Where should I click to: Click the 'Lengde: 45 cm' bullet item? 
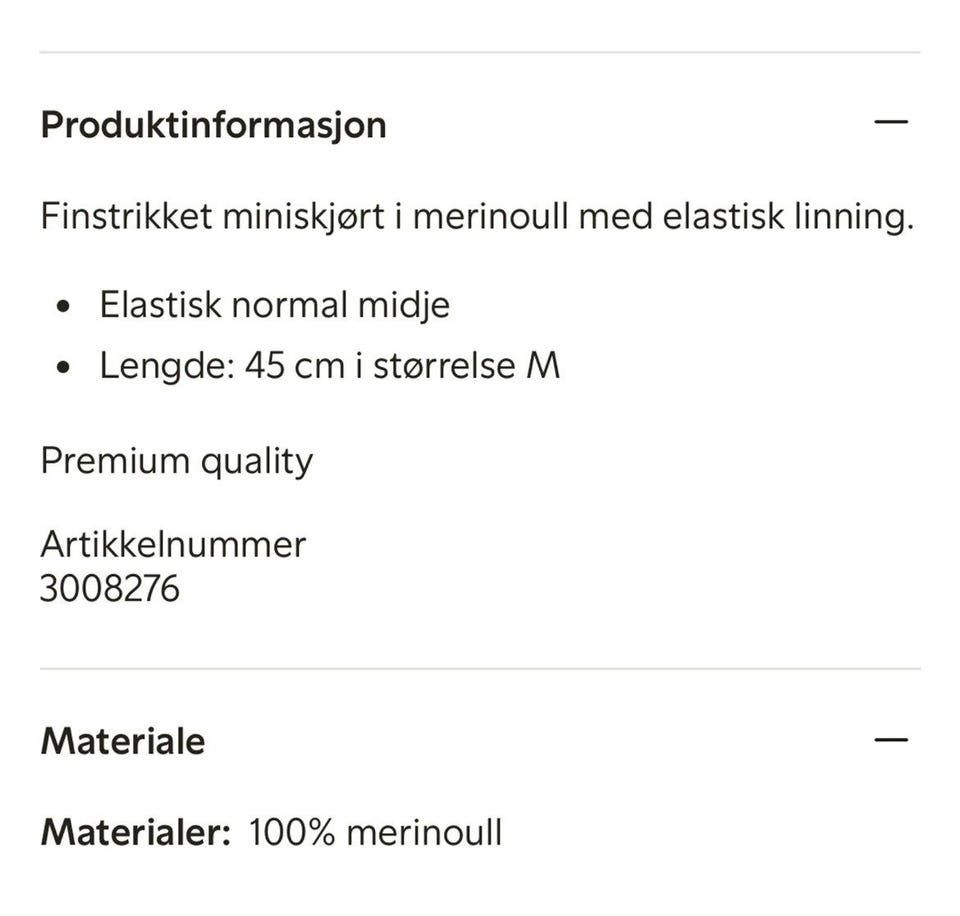(329, 365)
